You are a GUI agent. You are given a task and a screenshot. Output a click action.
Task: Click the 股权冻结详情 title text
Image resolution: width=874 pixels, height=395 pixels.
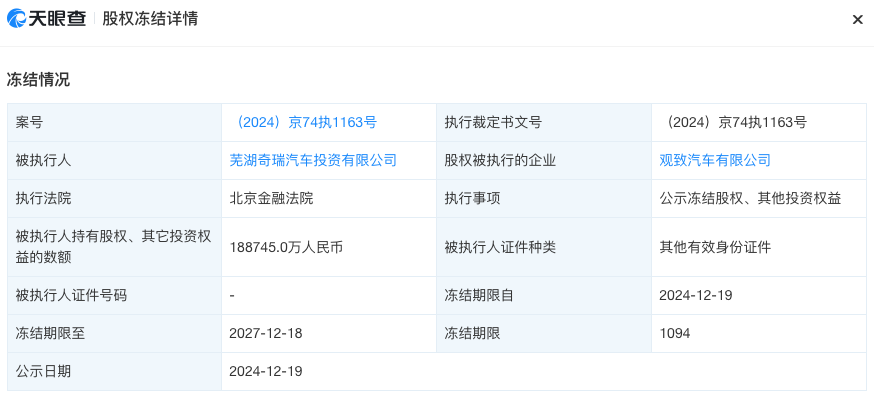150,19
